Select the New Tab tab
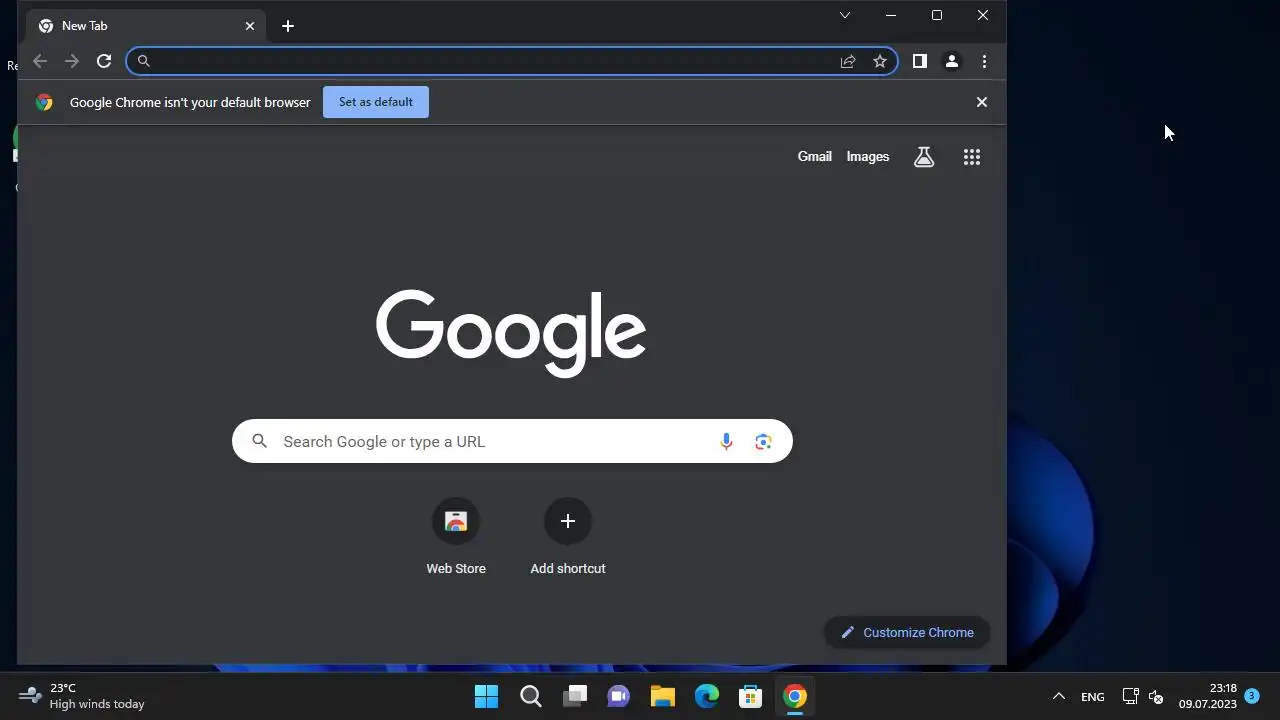 click(x=146, y=26)
